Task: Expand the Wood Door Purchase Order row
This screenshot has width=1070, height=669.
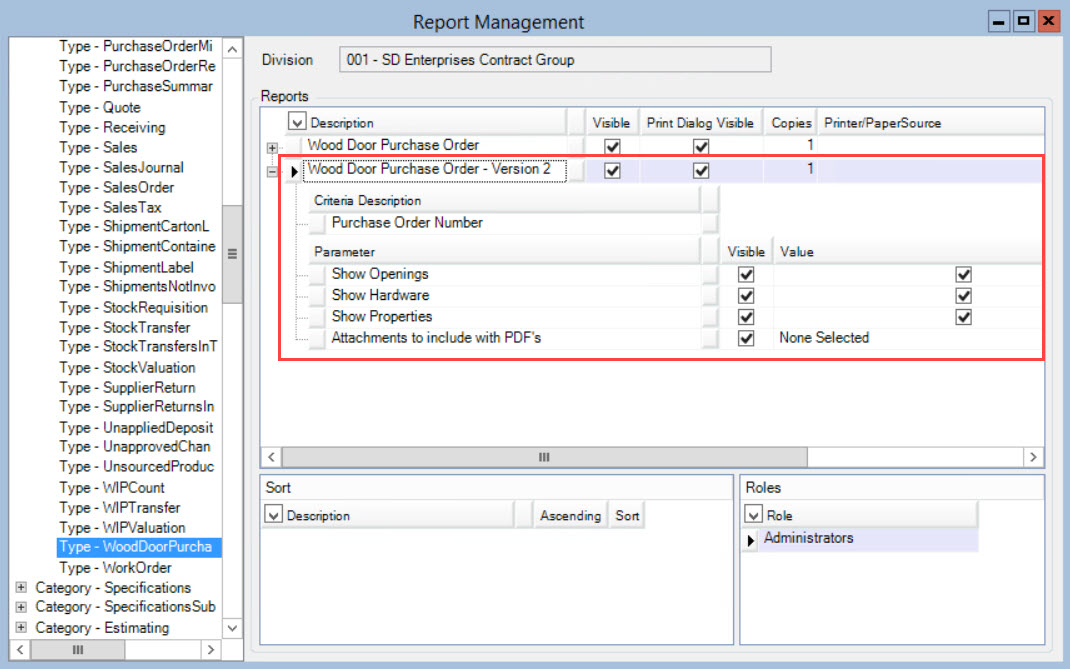Action: tap(272, 147)
